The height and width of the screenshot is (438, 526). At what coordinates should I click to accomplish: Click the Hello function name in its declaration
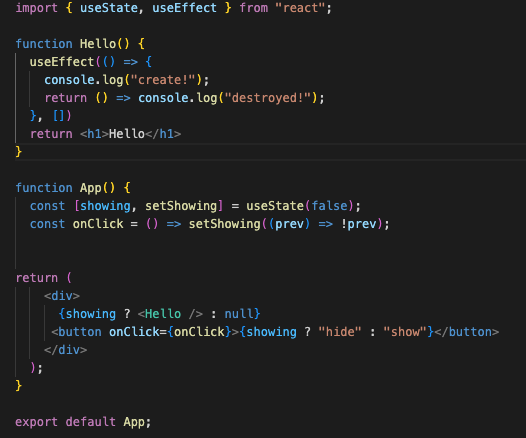click(x=98, y=44)
